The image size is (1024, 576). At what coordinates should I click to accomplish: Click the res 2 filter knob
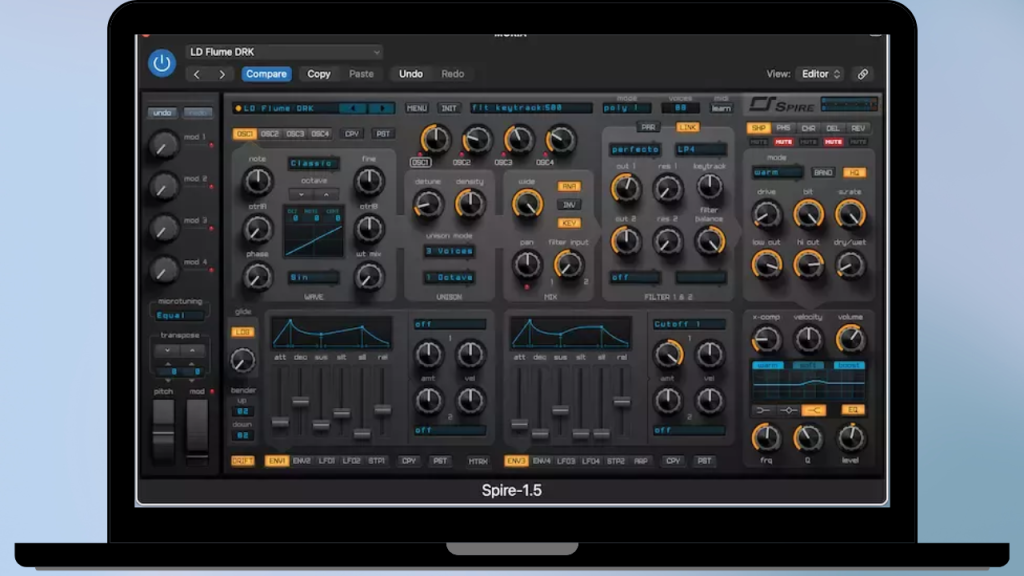coord(667,241)
